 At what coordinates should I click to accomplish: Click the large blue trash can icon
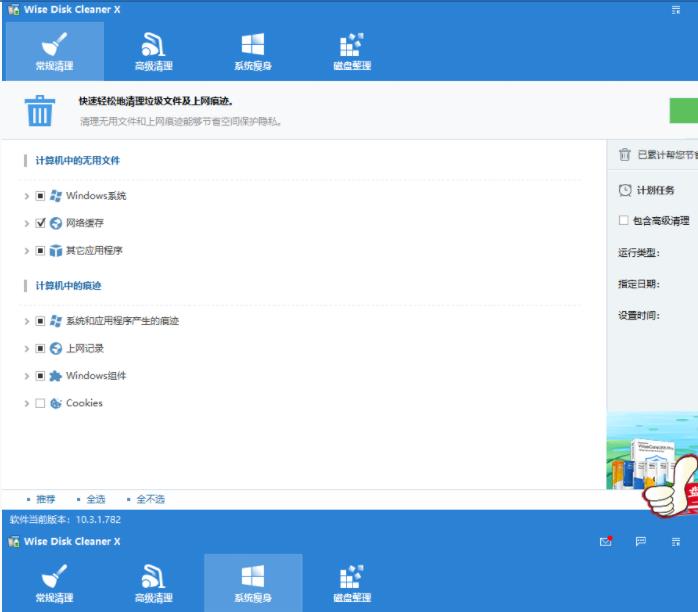40,111
